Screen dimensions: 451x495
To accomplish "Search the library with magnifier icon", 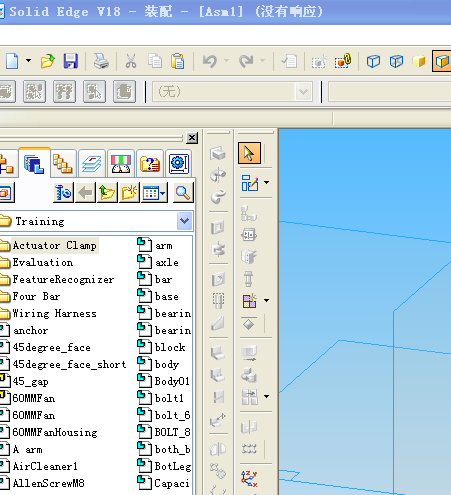I will [x=183, y=193].
